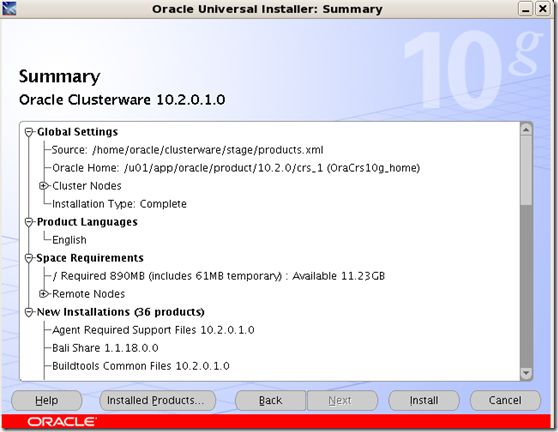Select the Space Requirements heading
Screen dimensions: 558x432
(90, 258)
